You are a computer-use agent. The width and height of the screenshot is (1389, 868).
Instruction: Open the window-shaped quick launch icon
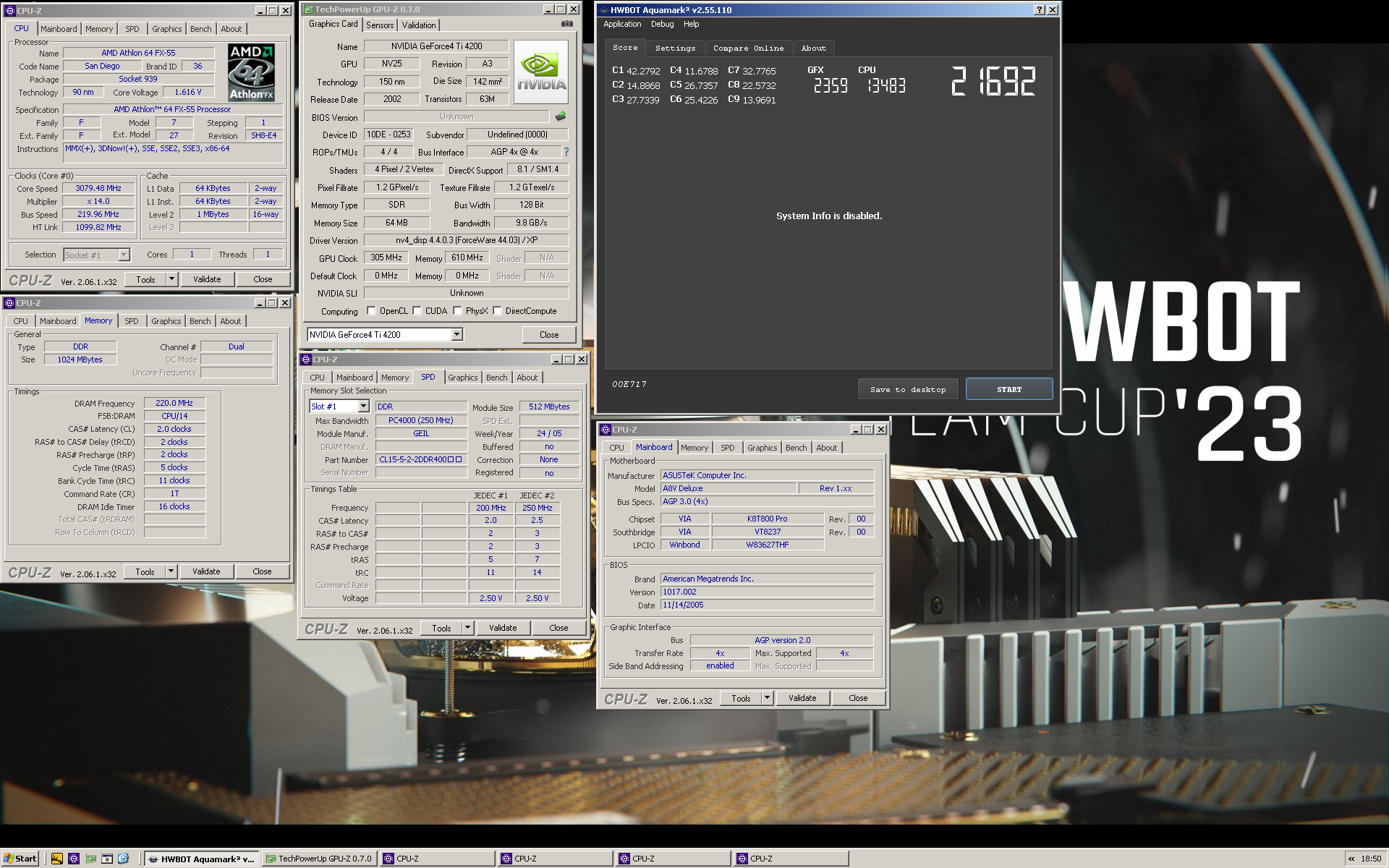tap(107, 859)
